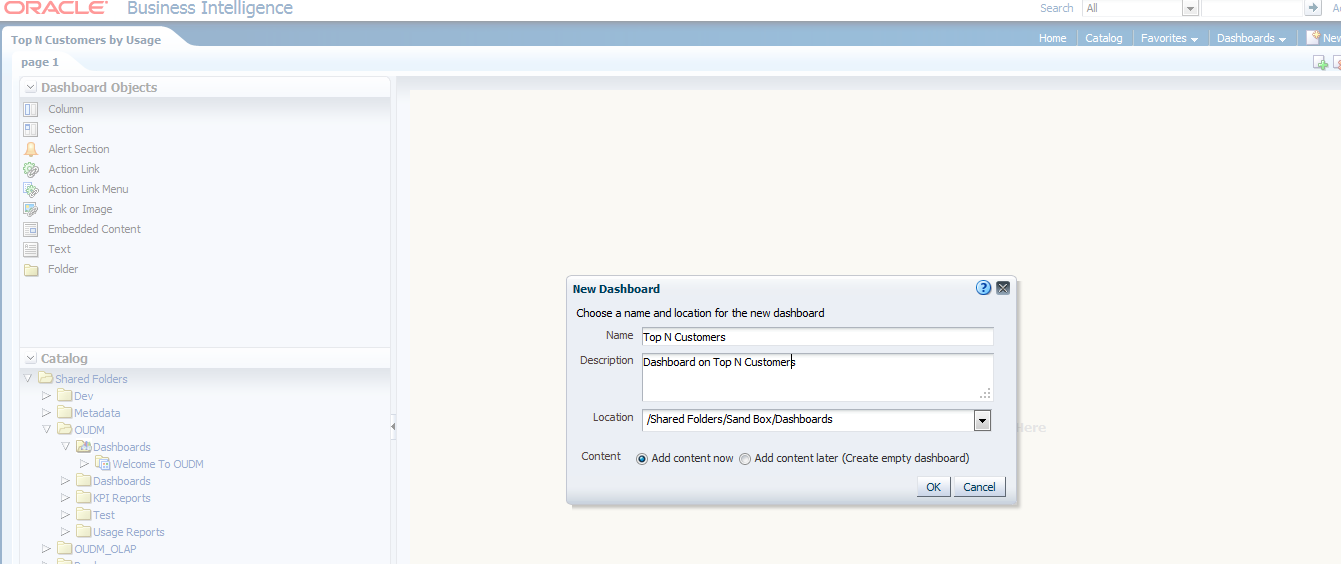
Task: Expand the Metadata folder node
Action: [47, 413]
